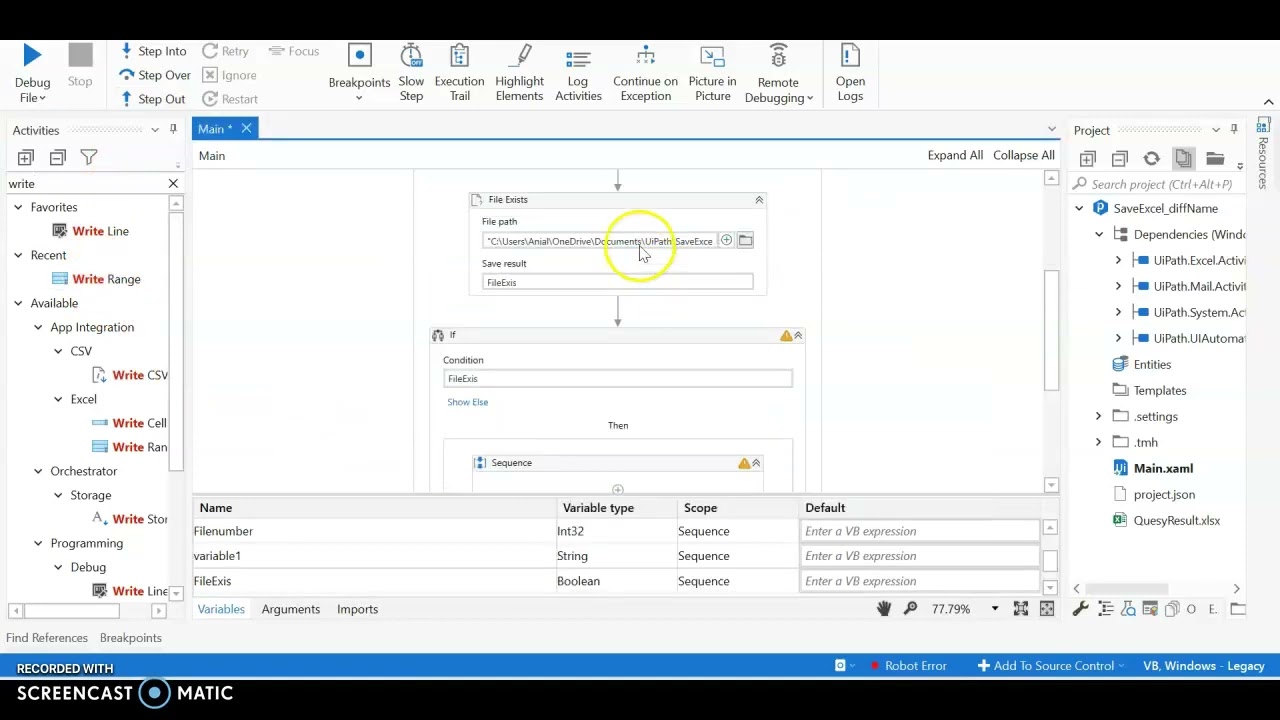1280x720 pixels.
Task: Open the Properties wrench icon
Action: (x=1080, y=609)
